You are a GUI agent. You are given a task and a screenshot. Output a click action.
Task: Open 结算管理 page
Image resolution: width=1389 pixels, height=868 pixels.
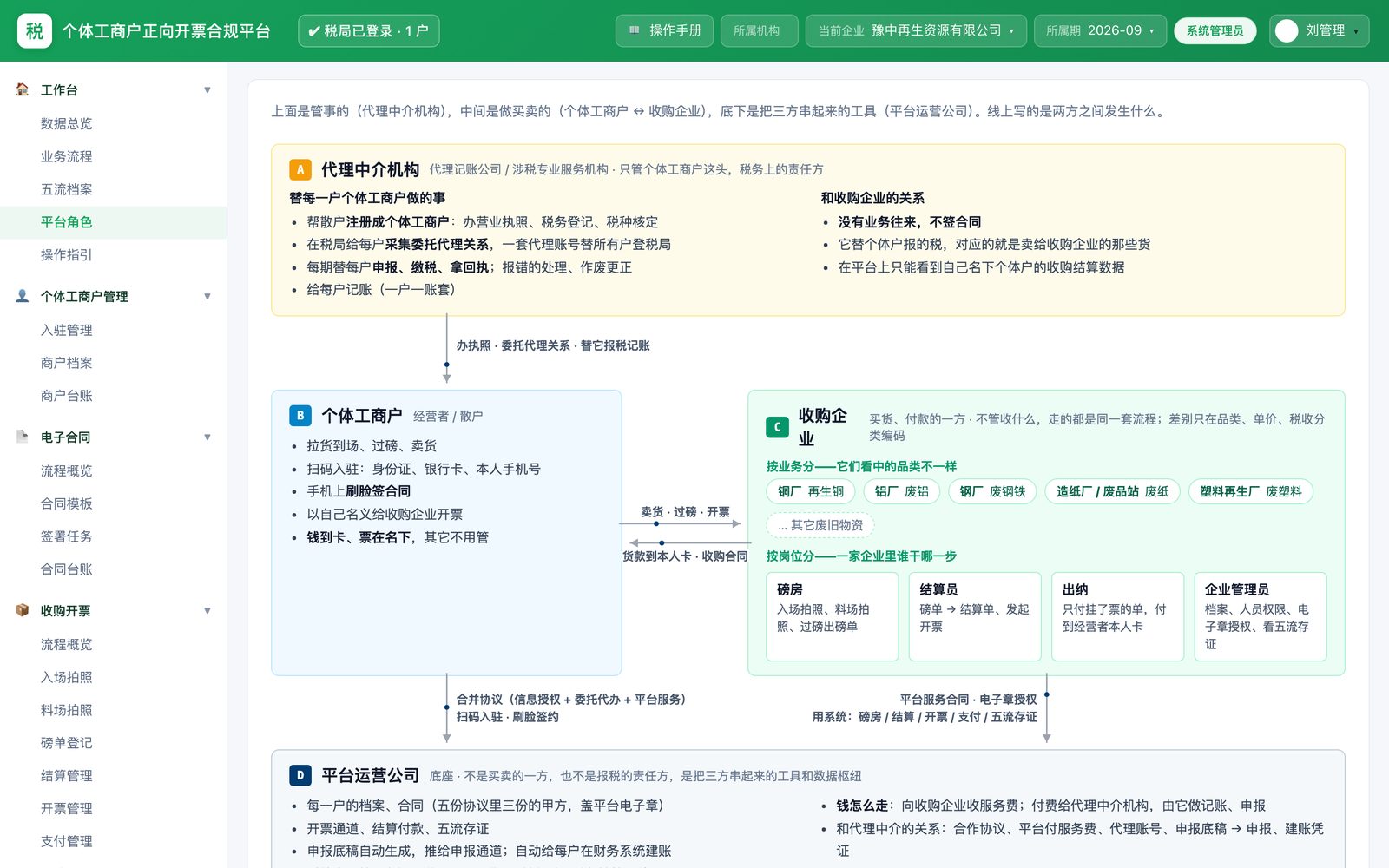[x=113, y=776]
